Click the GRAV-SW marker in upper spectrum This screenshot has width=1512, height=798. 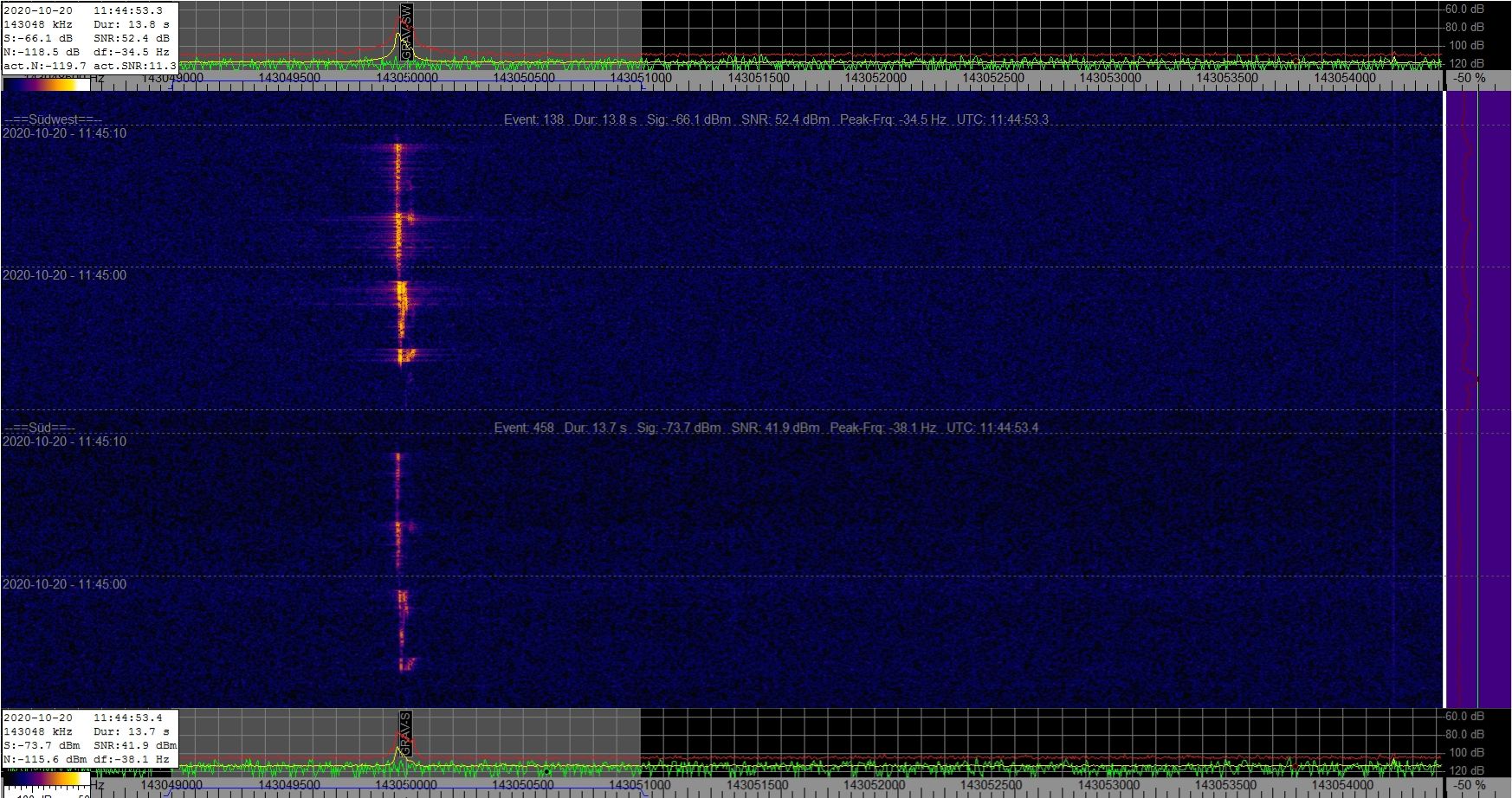click(406, 31)
